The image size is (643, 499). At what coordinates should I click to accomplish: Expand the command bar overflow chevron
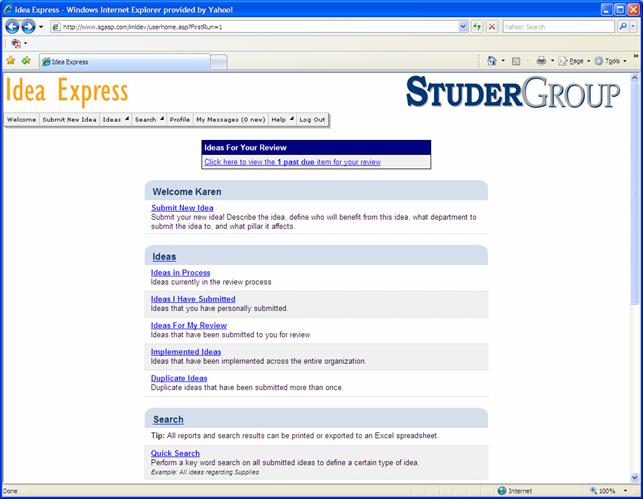pos(636,56)
